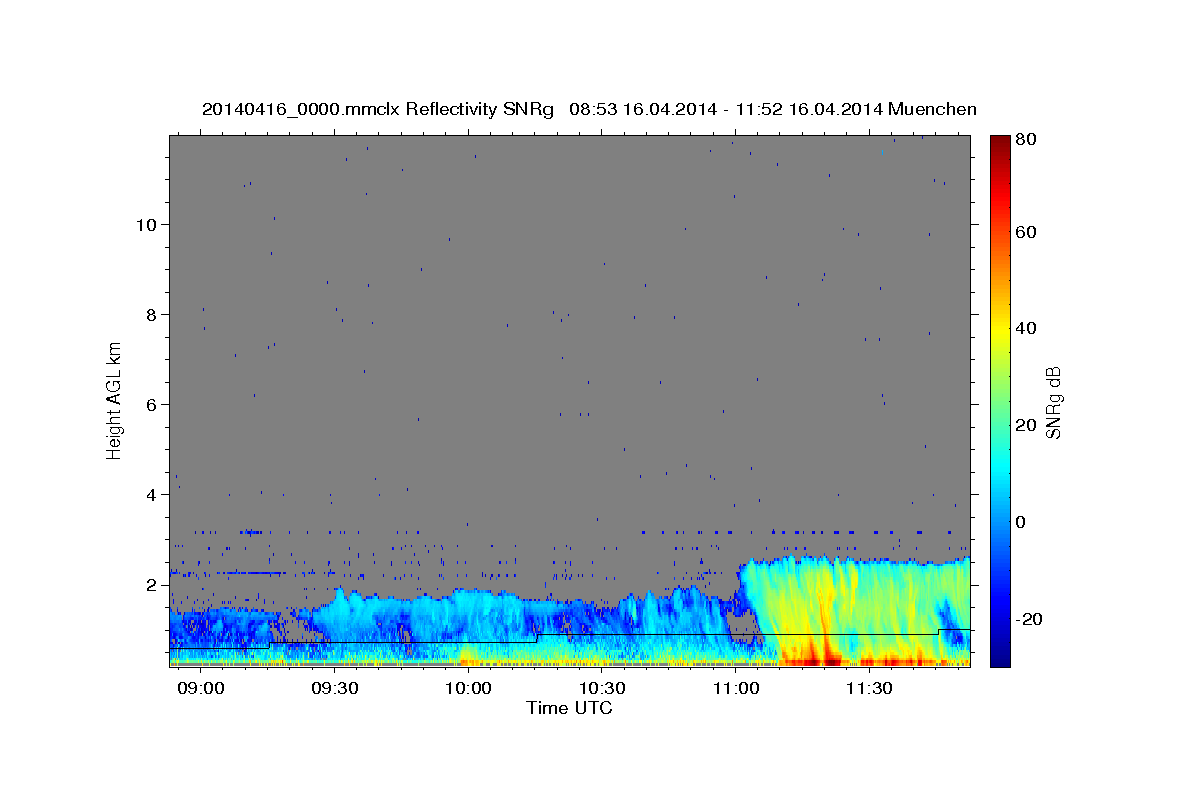1200x800 pixels.
Task: Click the height tick label '6'
Action: tap(151, 404)
